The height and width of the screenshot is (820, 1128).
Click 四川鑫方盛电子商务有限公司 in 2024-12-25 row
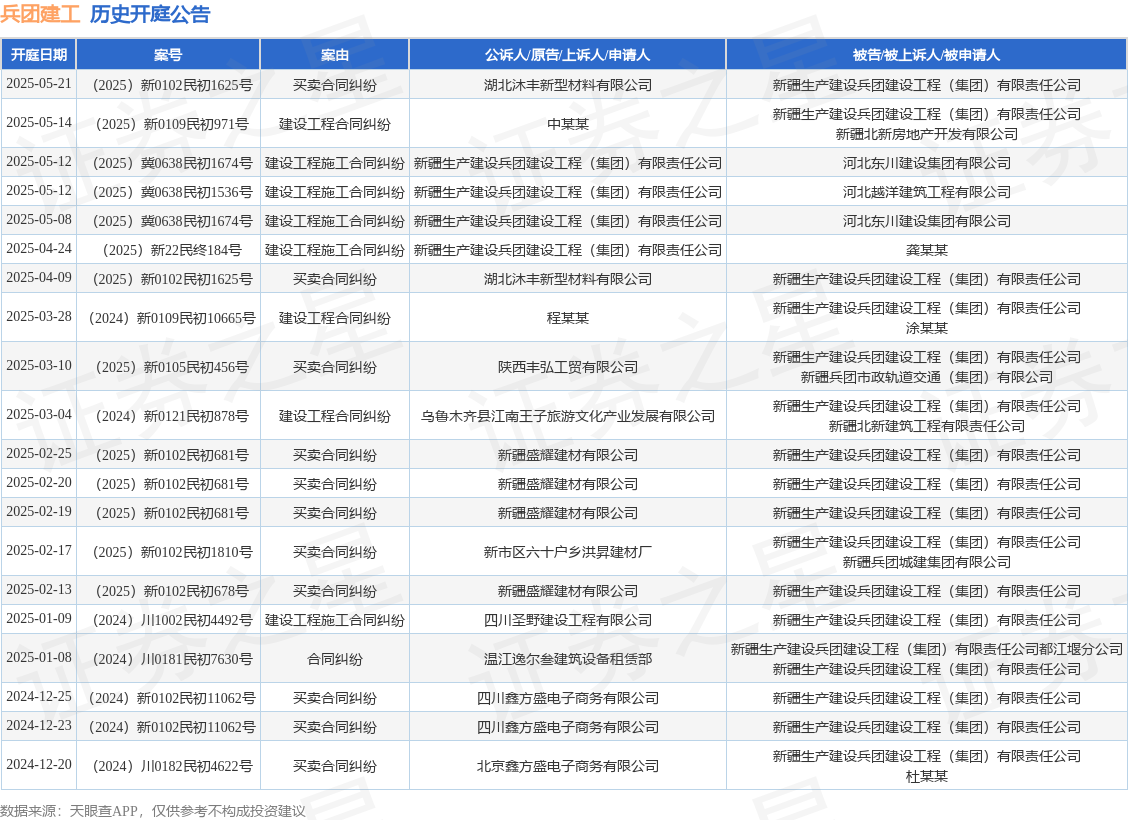(568, 698)
